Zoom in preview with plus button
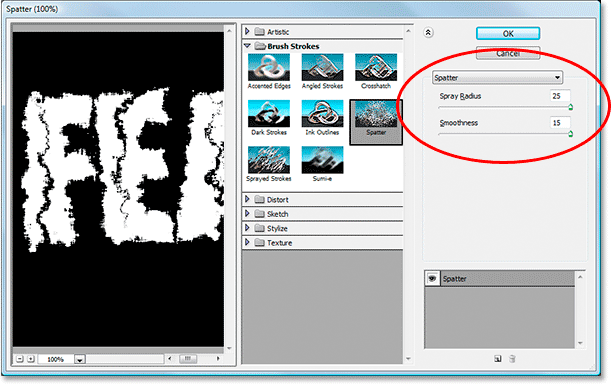 (x=31, y=359)
